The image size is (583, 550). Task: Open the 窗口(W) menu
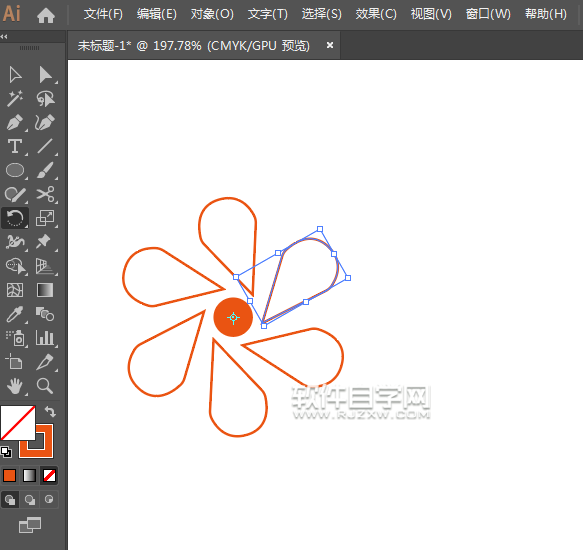[488, 14]
